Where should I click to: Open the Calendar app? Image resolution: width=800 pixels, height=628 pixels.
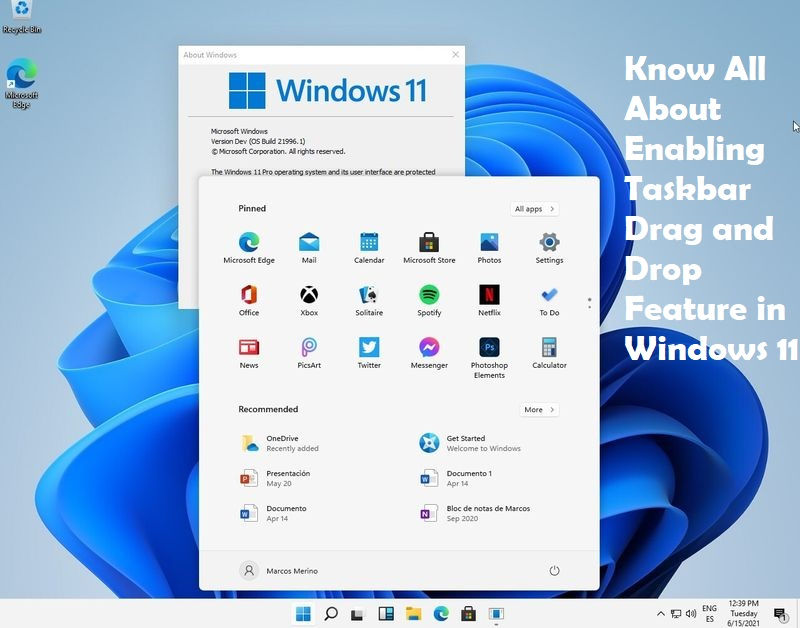369,248
